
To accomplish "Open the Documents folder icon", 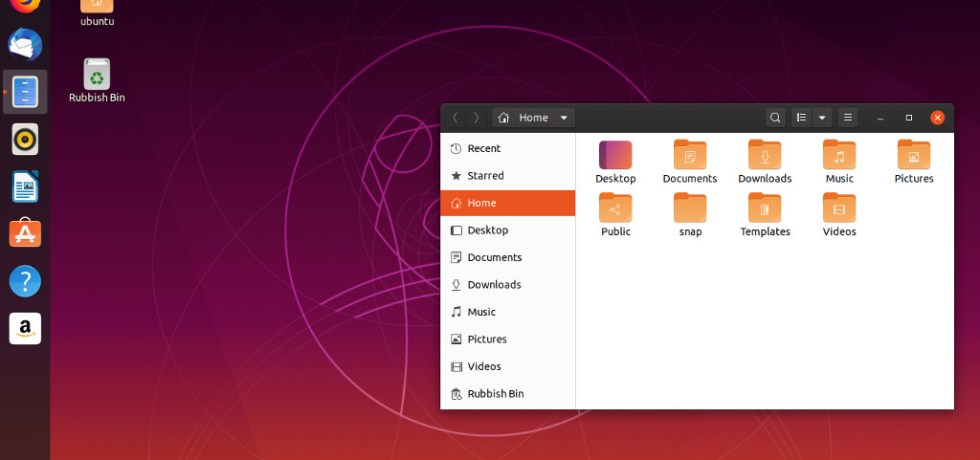I will coord(689,155).
